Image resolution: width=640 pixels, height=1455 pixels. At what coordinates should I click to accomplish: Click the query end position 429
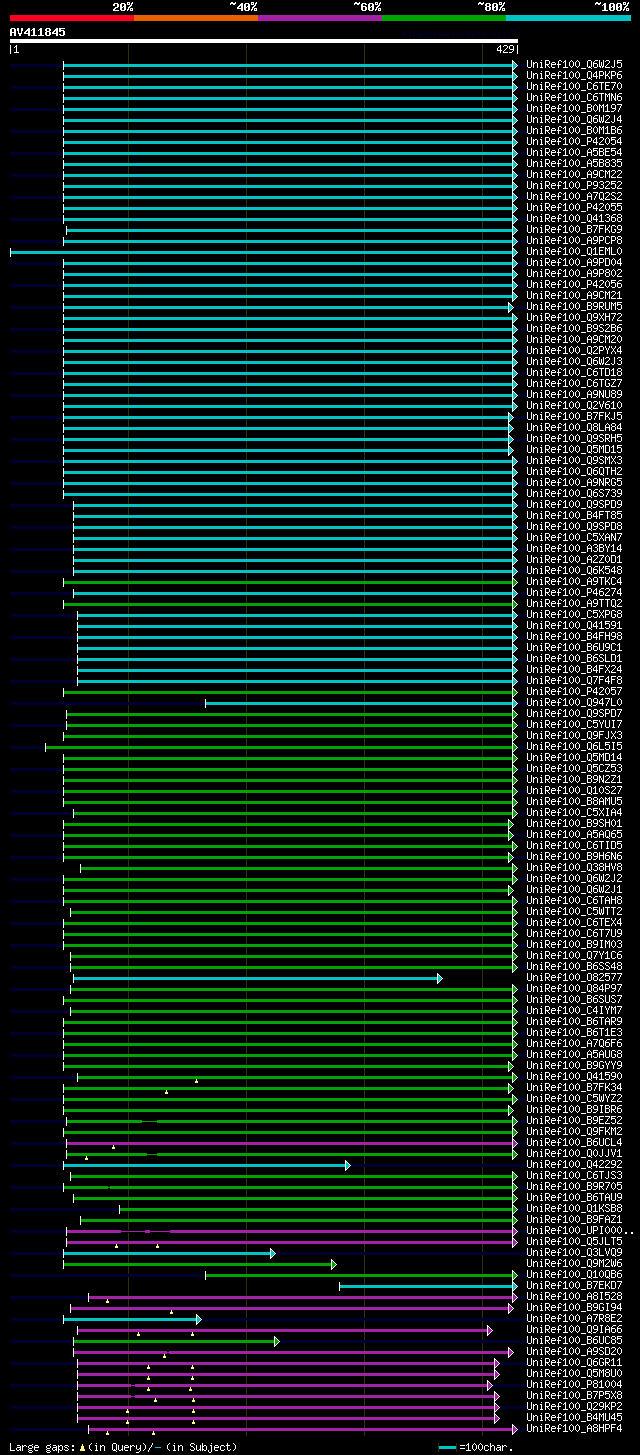coord(505,49)
